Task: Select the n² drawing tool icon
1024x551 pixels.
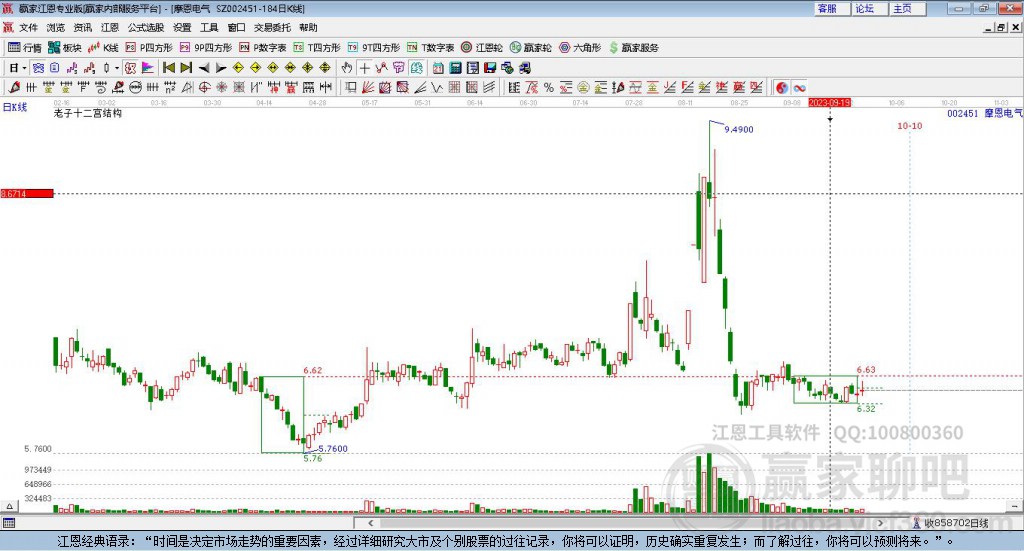Action: (170, 87)
